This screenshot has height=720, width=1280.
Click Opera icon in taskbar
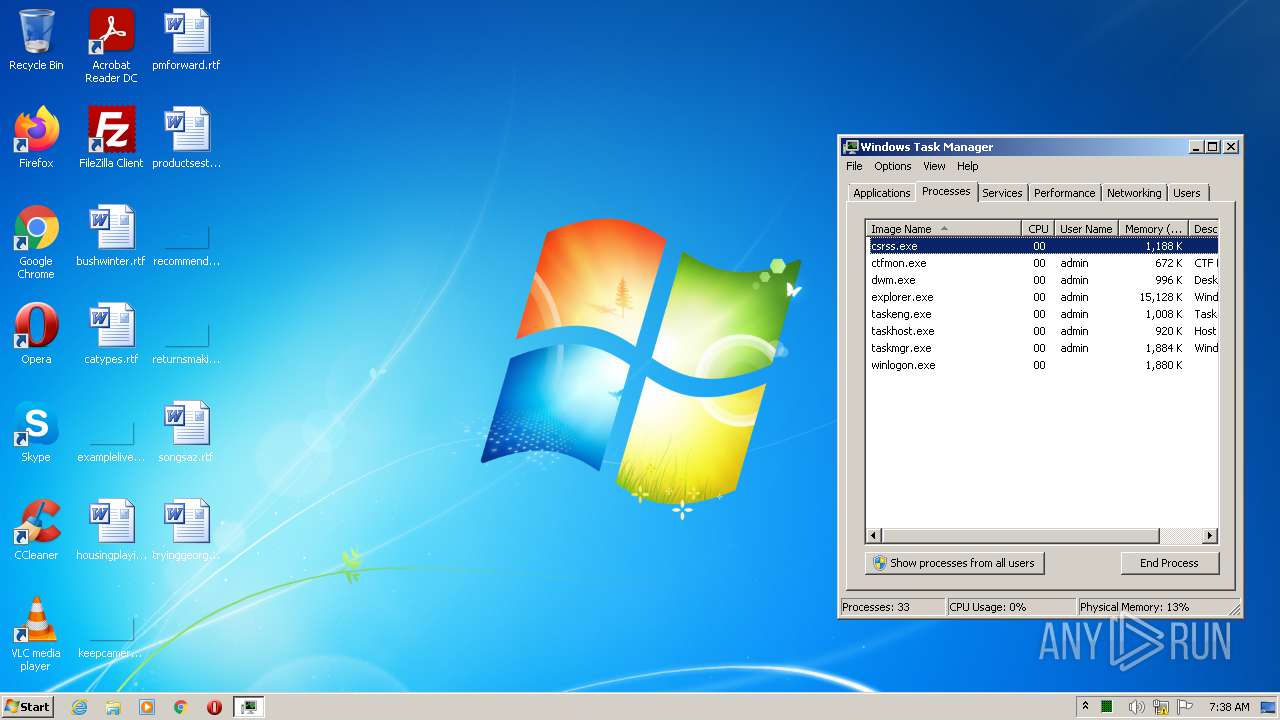pos(214,707)
